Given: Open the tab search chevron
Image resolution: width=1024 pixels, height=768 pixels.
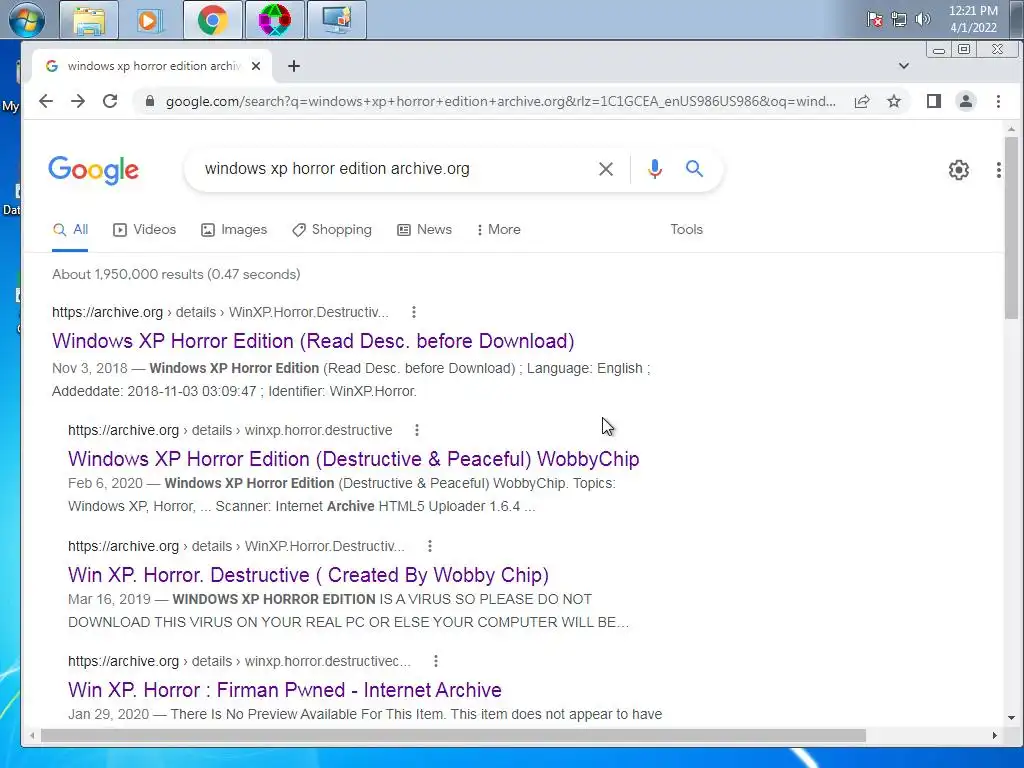Looking at the screenshot, I should click(904, 66).
